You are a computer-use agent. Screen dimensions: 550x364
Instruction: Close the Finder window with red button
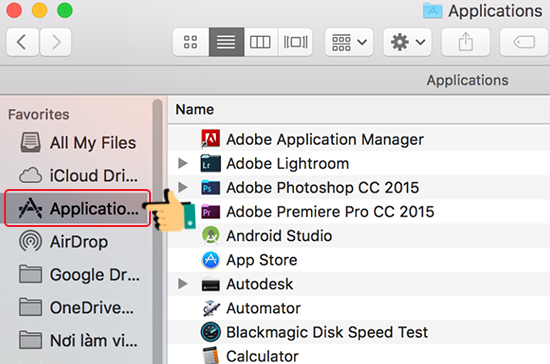tap(14, 10)
